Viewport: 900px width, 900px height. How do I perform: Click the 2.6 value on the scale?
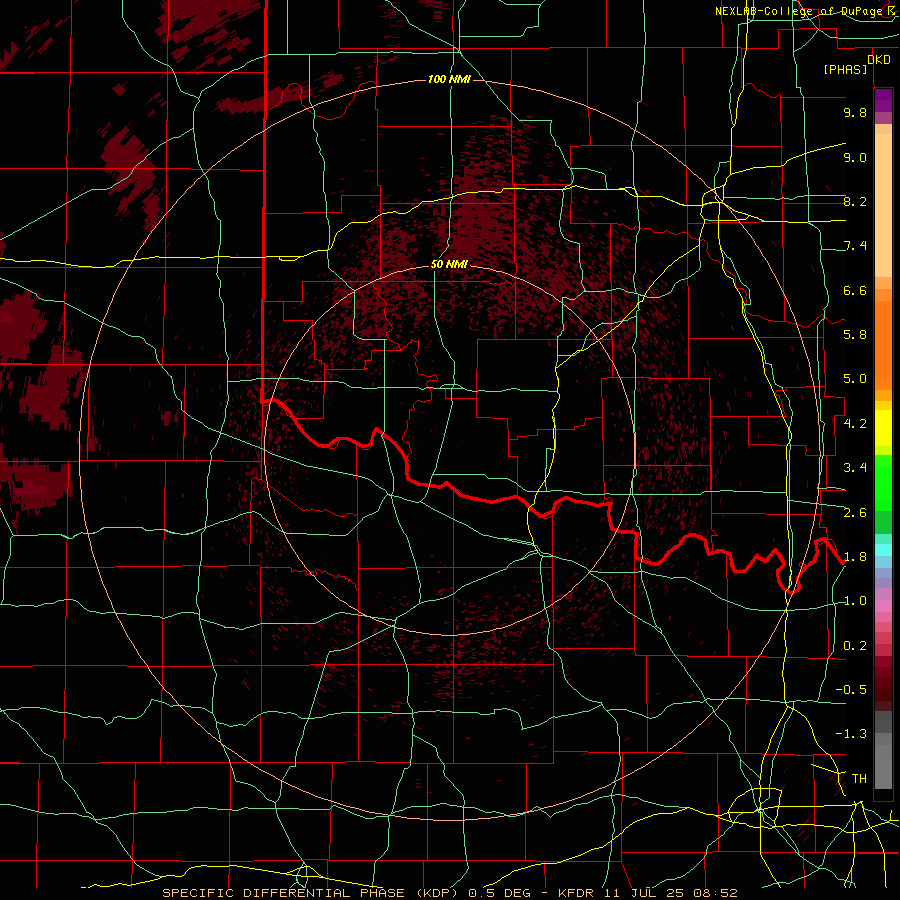click(855, 513)
